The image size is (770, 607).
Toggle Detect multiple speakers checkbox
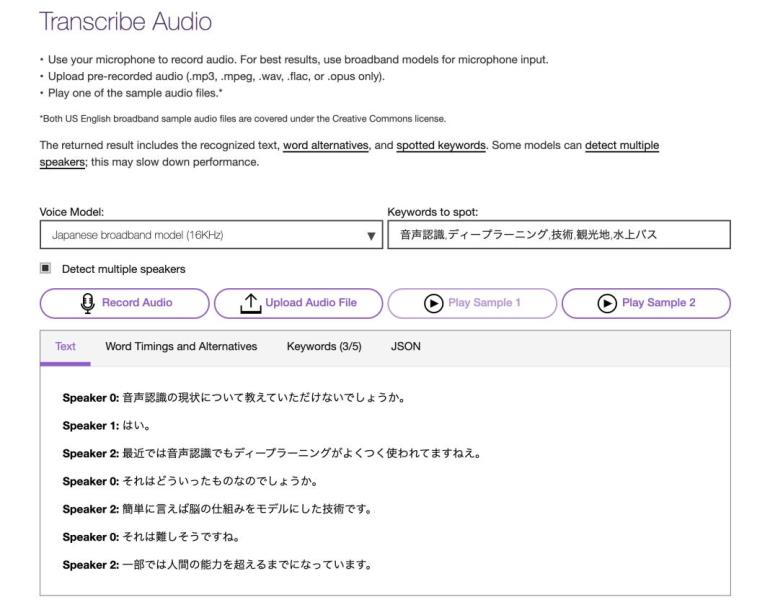tap(46, 269)
